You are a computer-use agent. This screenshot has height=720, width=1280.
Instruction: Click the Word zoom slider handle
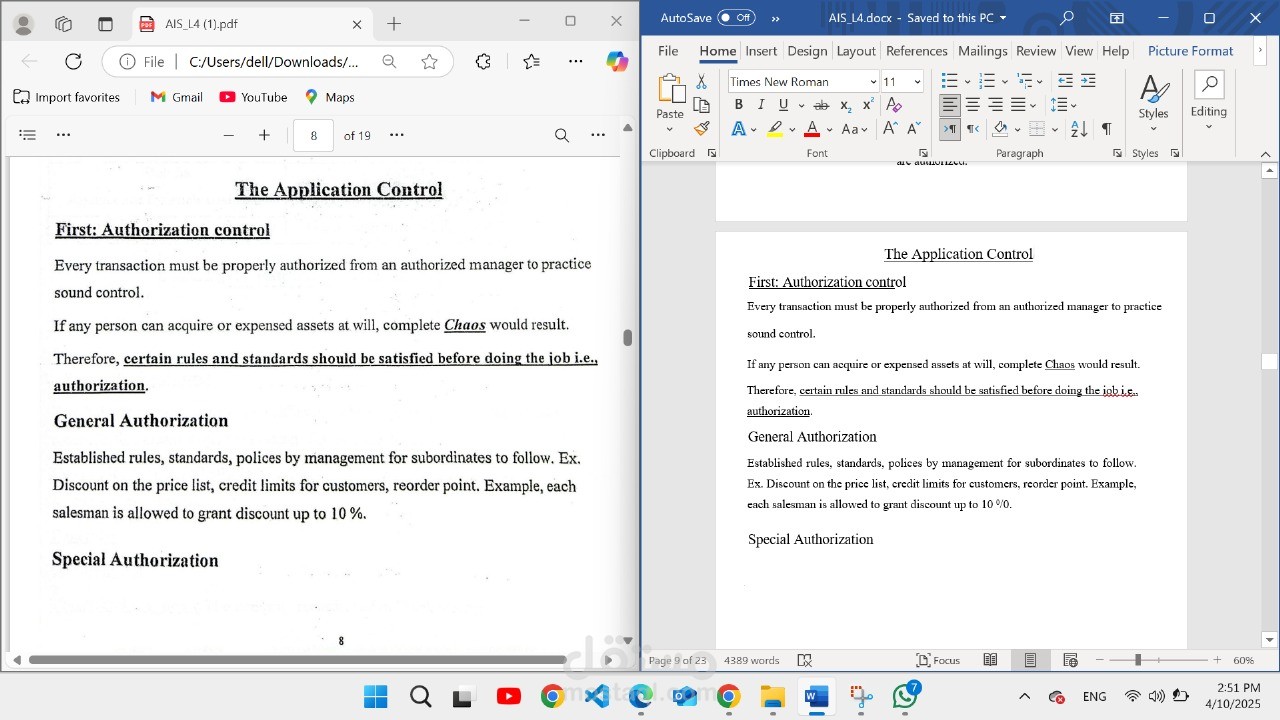(1138, 660)
